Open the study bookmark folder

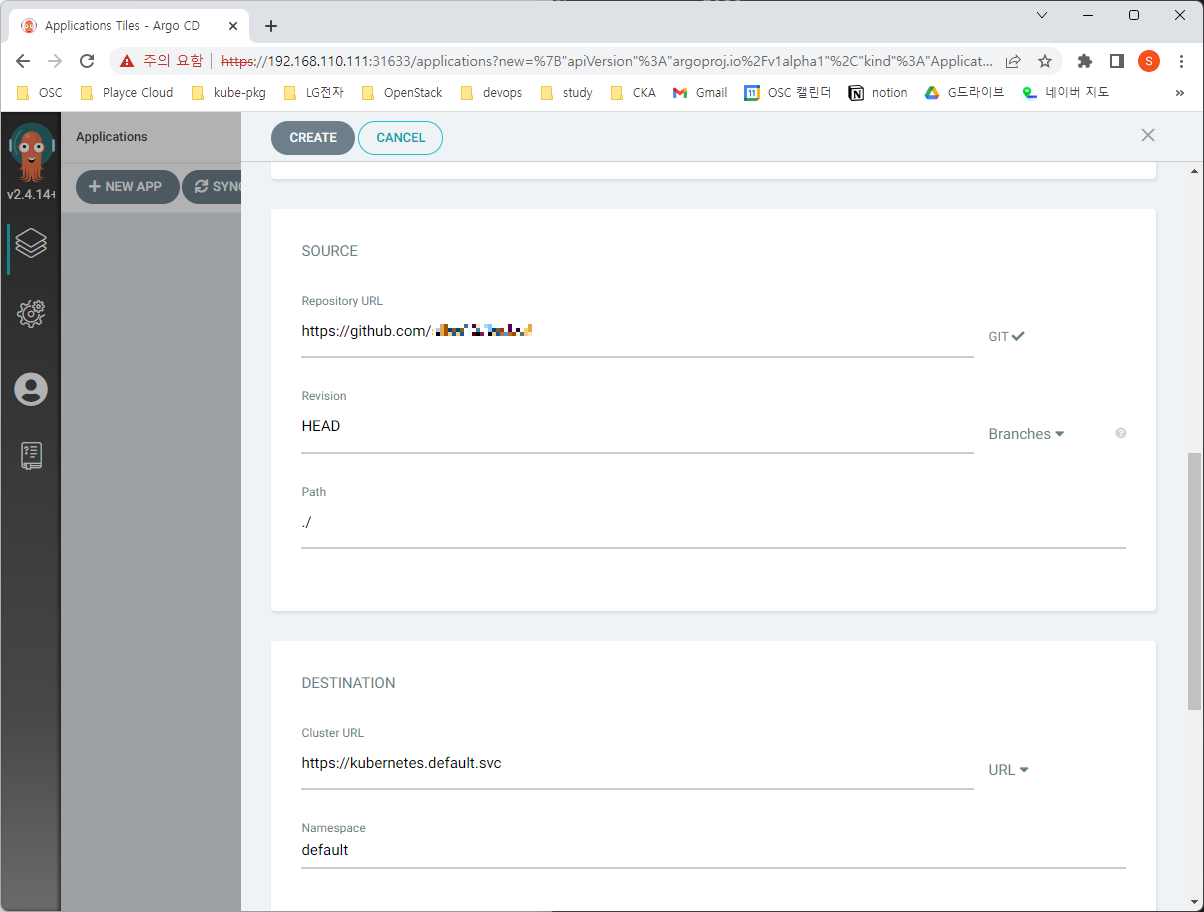click(x=567, y=93)
